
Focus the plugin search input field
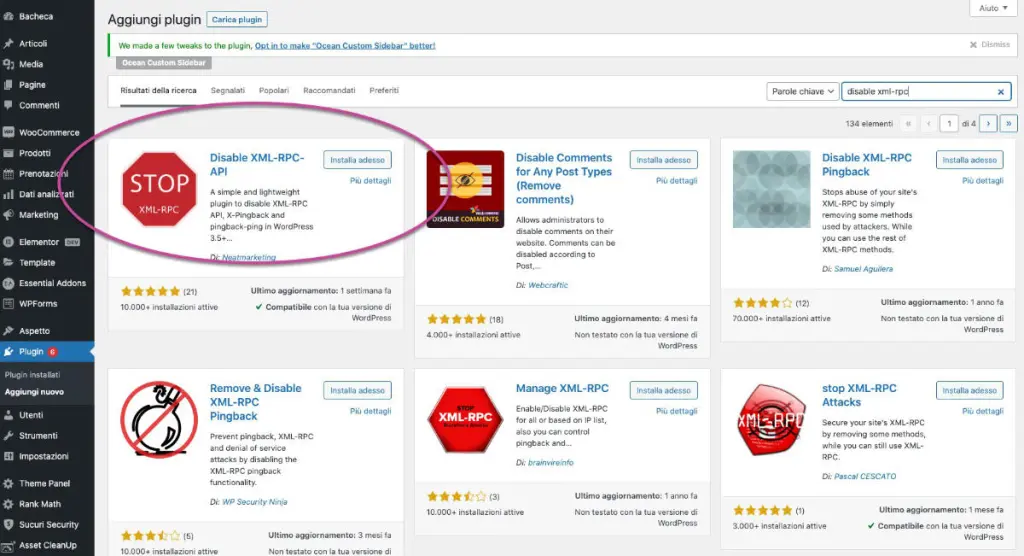coord(920,91)
